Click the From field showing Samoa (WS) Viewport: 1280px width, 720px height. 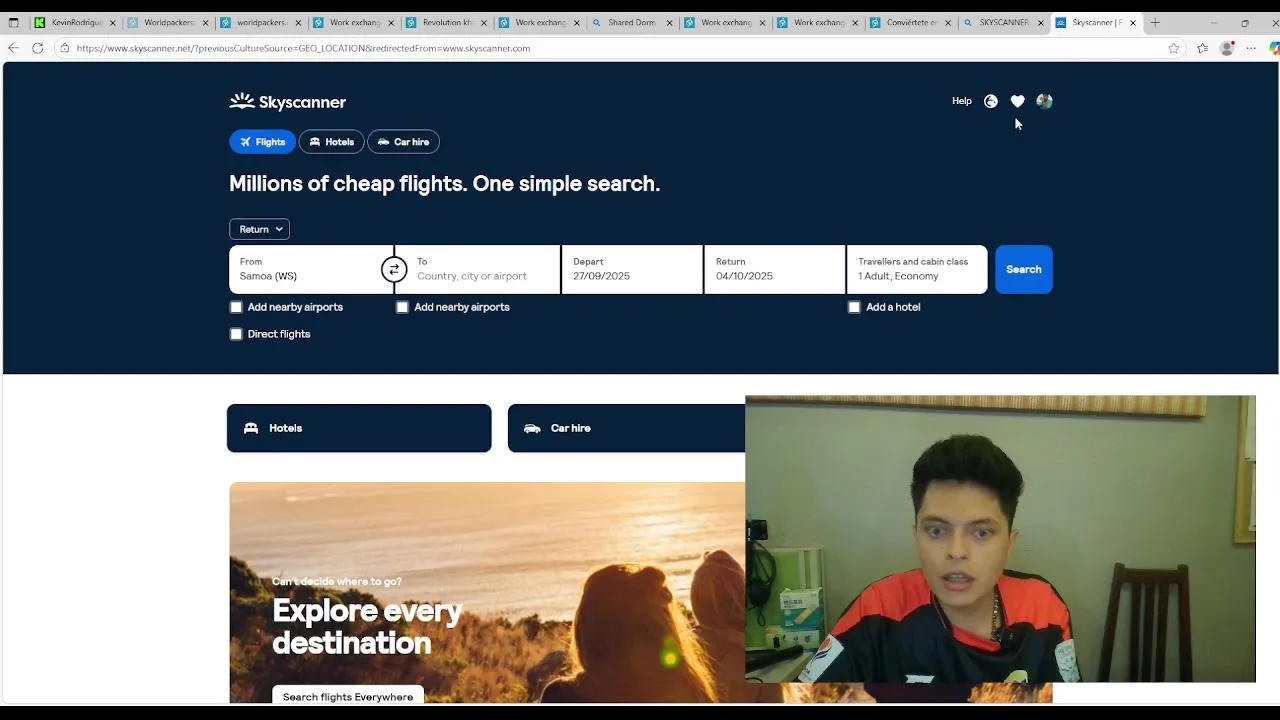[311, 269]
